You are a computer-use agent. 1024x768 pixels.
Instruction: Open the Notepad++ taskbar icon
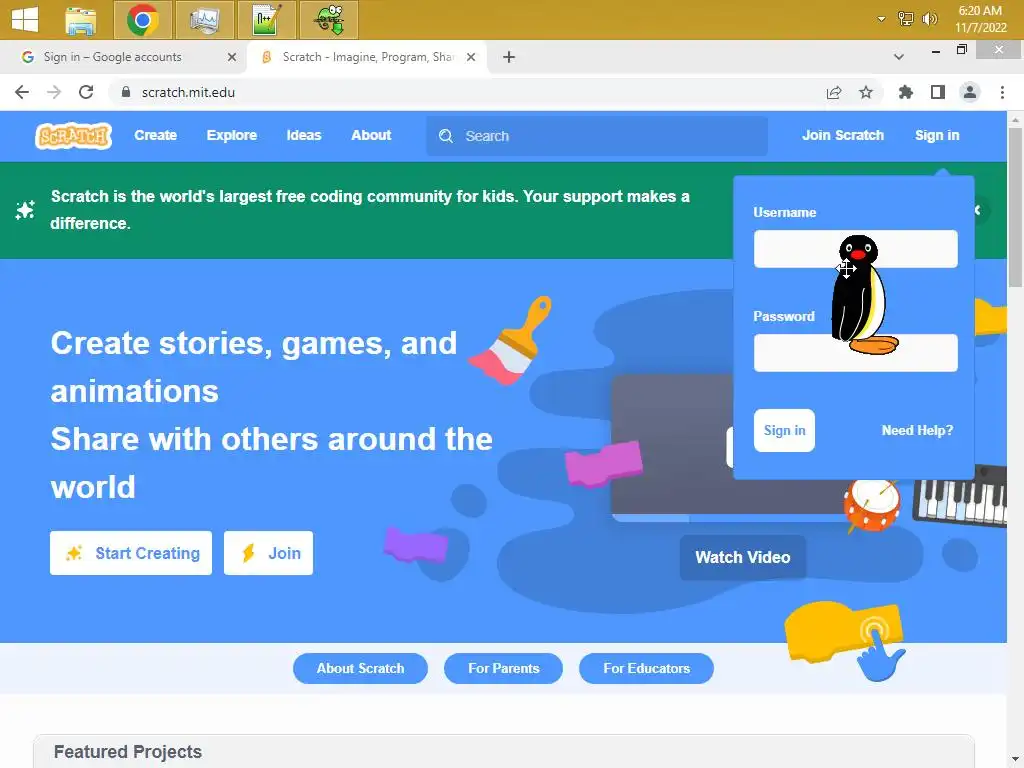pyautogui.click(x=266, y=20)
